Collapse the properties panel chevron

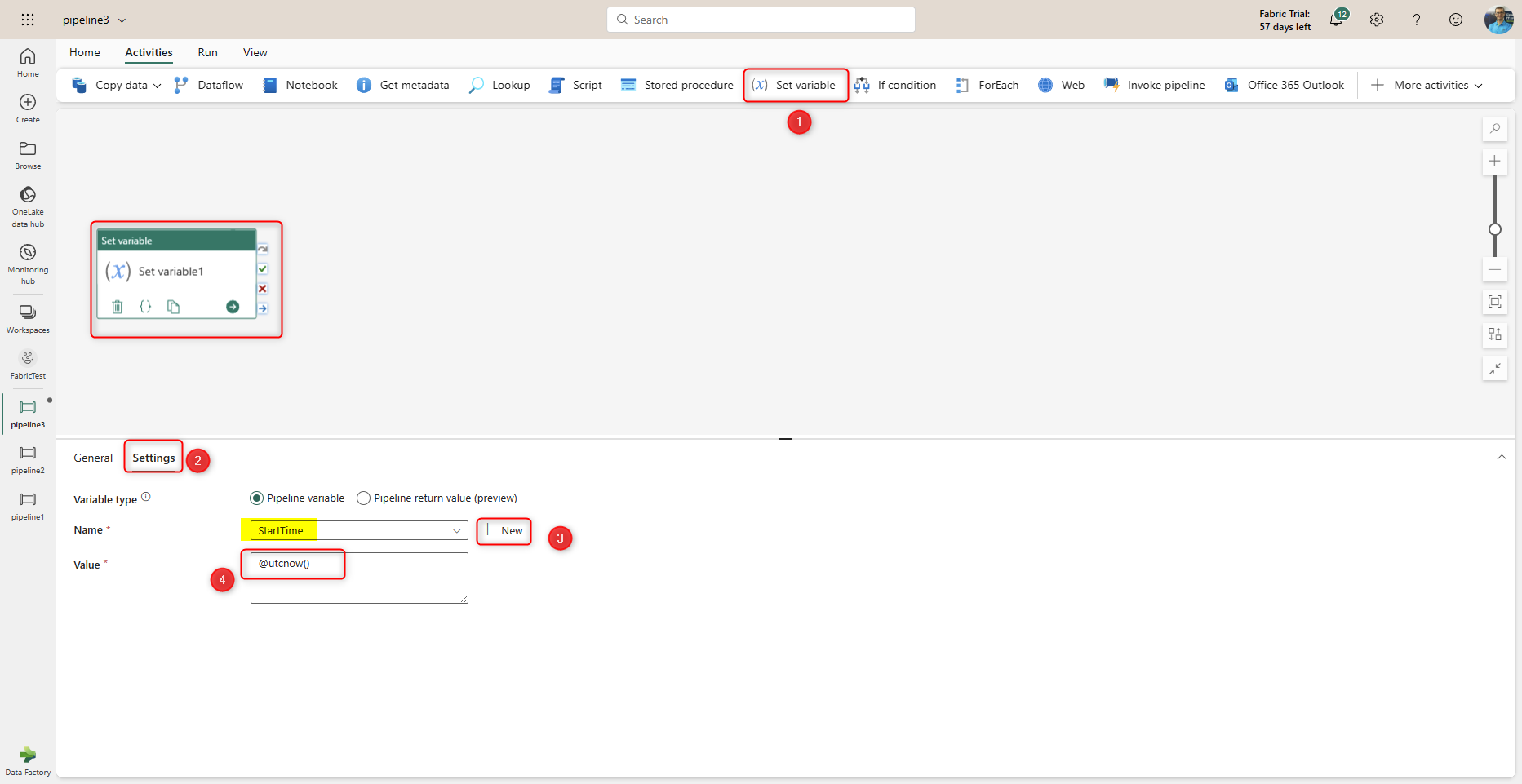[1501, 458]
